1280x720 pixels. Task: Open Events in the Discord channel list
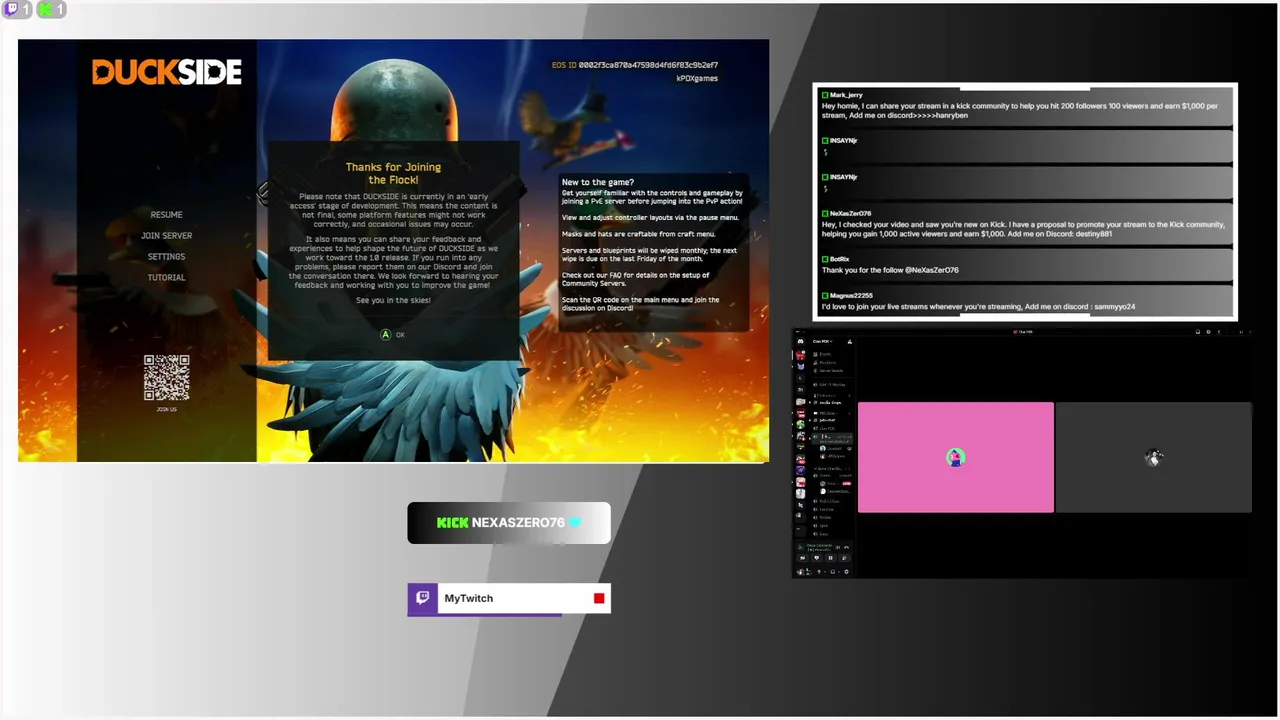coord(823,354)
